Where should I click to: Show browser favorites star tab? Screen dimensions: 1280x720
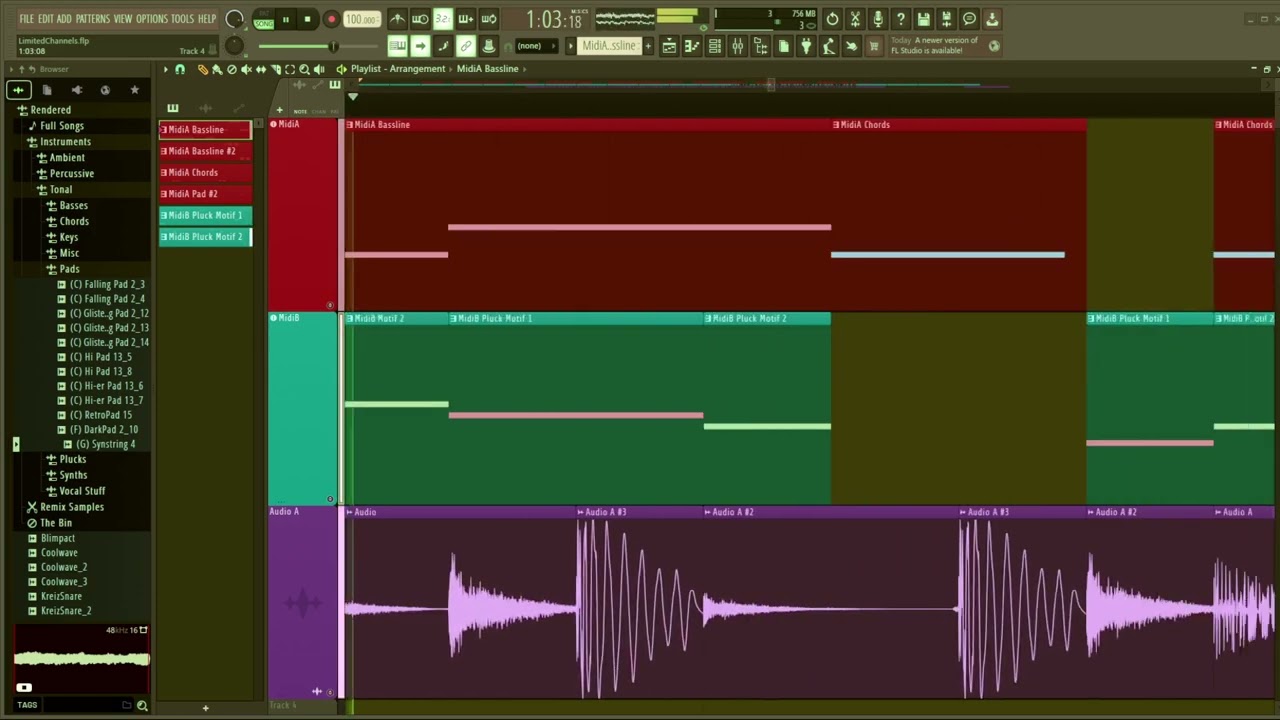(134, 90)
